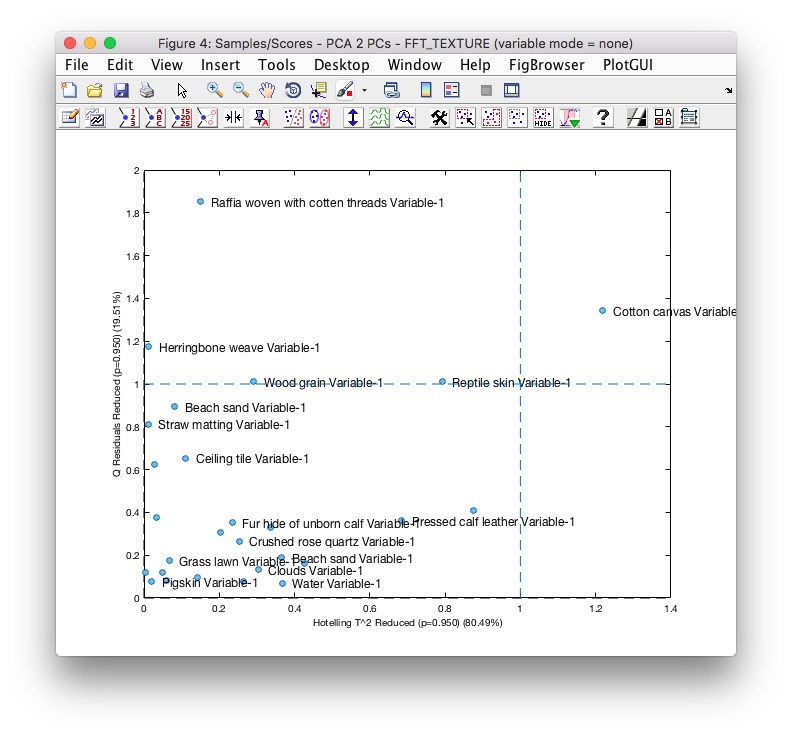The height and width of the screenshot is (736, 792).
Task: Open the FigBrowser menu
Action: click(x=546, y=64)
